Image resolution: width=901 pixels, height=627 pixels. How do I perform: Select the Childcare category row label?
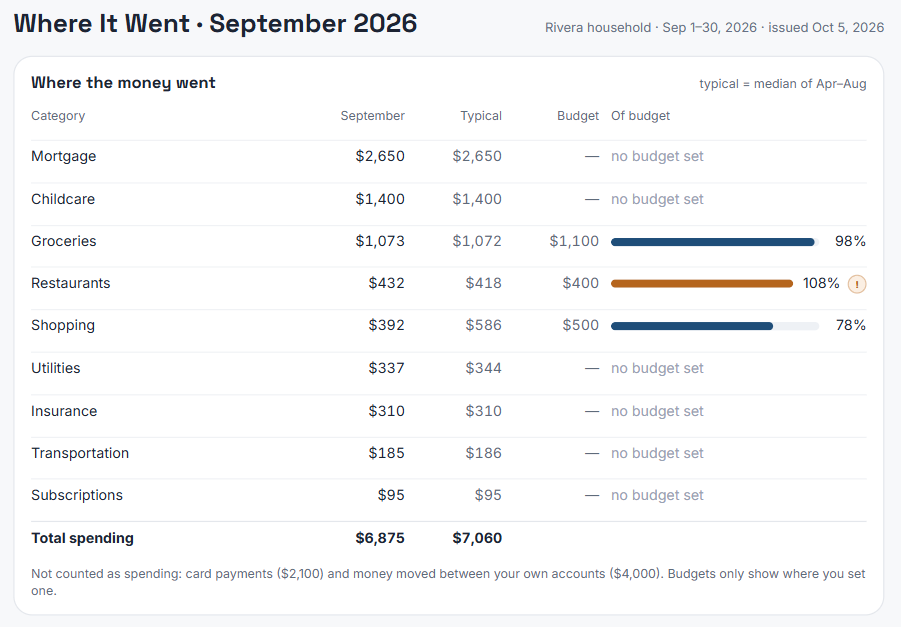[x=63, y=199]
